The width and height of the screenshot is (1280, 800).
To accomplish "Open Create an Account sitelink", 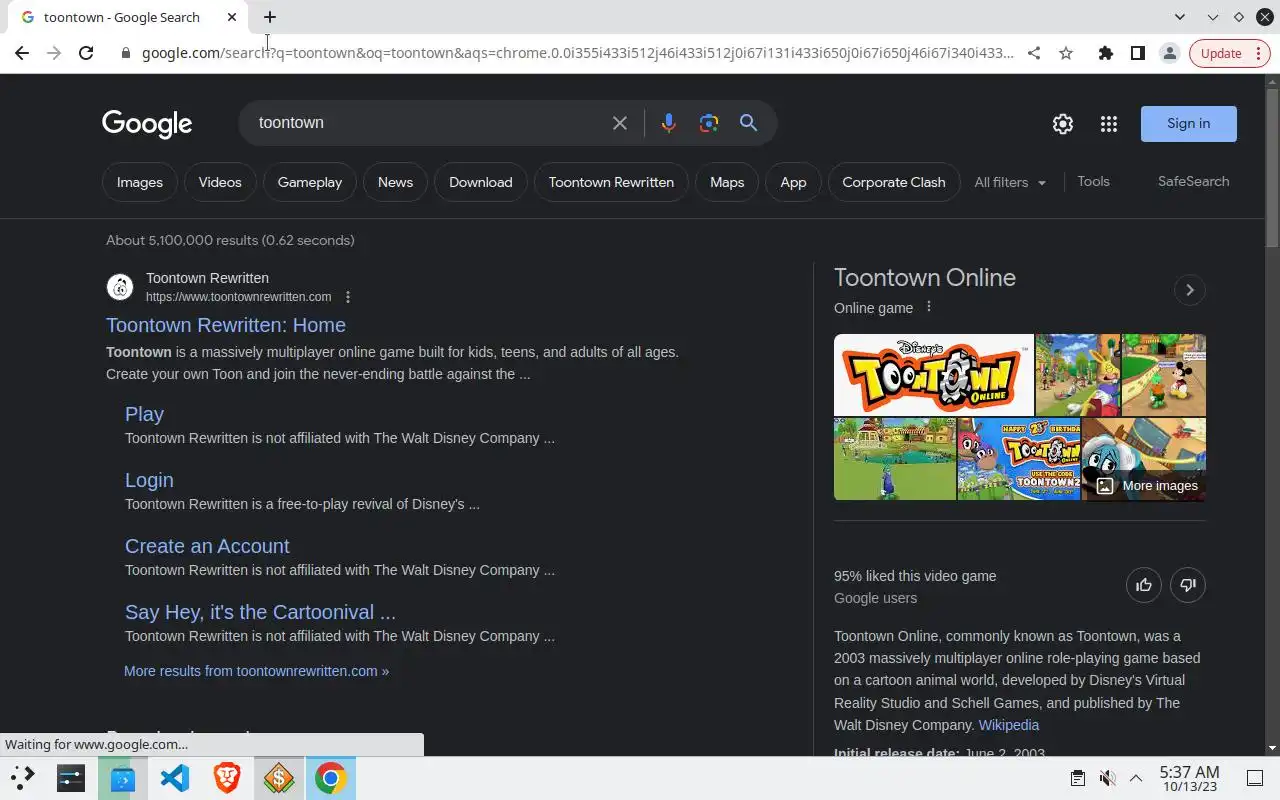I will tap(207, 546).
